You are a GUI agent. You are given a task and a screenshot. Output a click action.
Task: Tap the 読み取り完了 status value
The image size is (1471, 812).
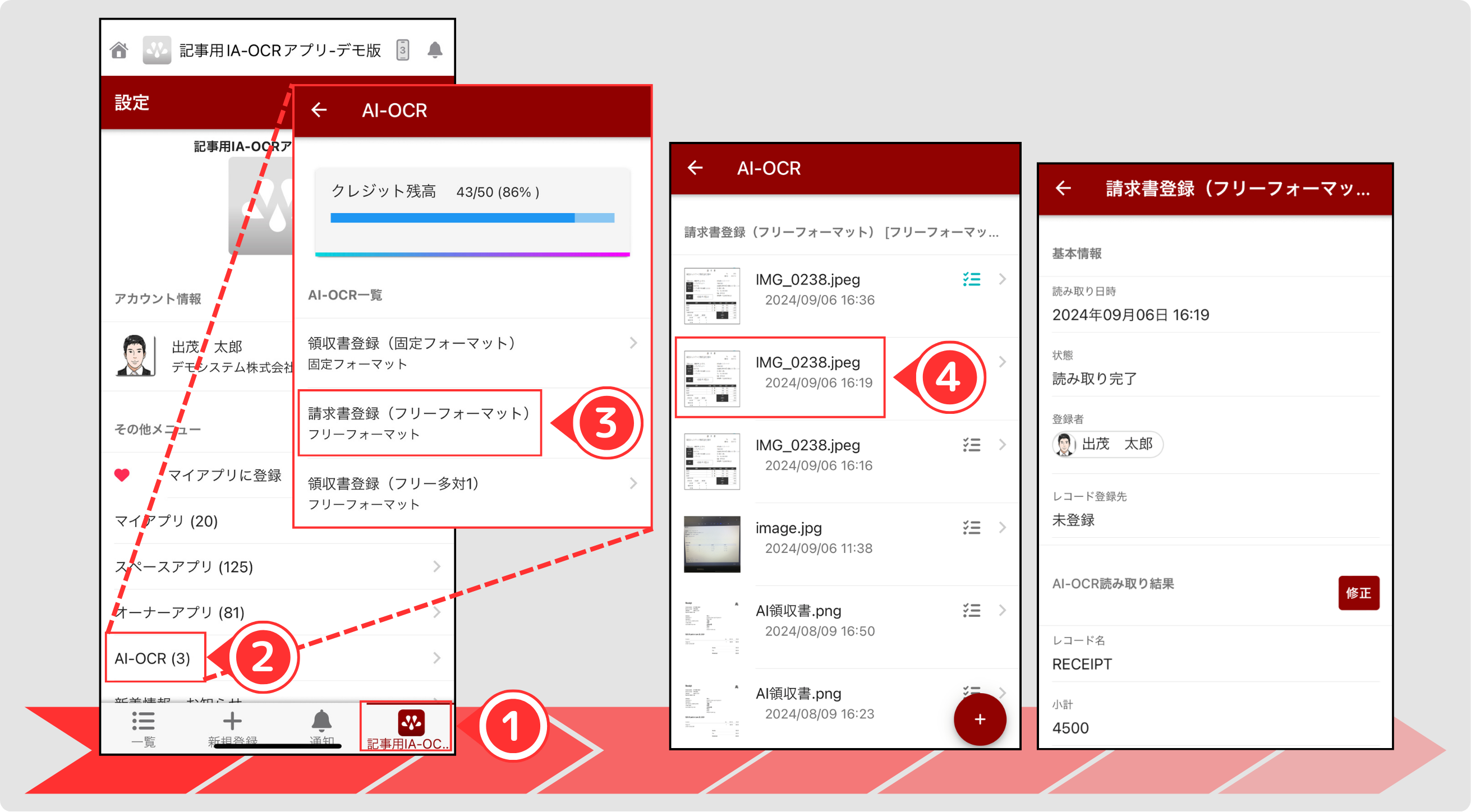click(1094, 378)
